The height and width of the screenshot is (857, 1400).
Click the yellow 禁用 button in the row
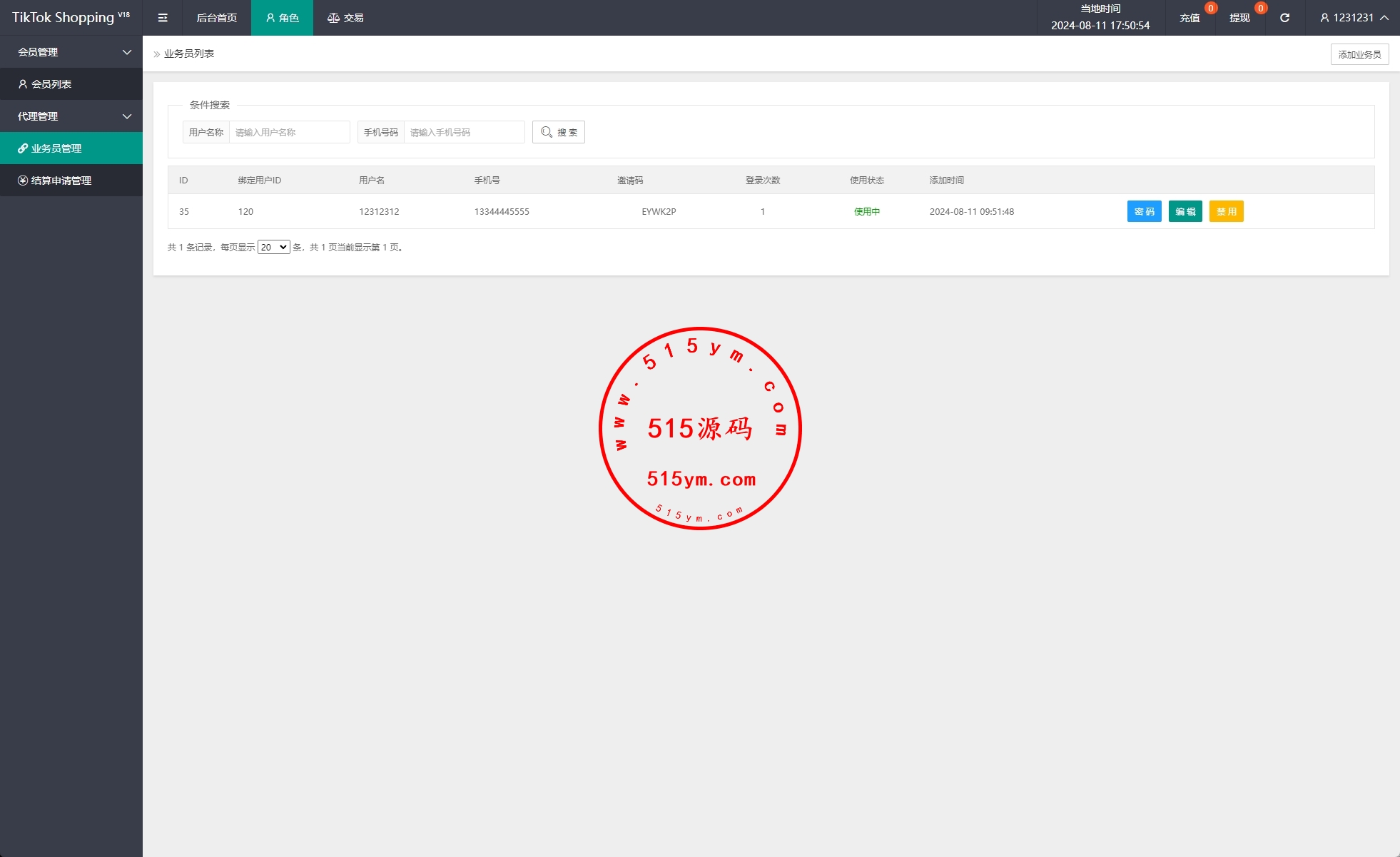1226,211
